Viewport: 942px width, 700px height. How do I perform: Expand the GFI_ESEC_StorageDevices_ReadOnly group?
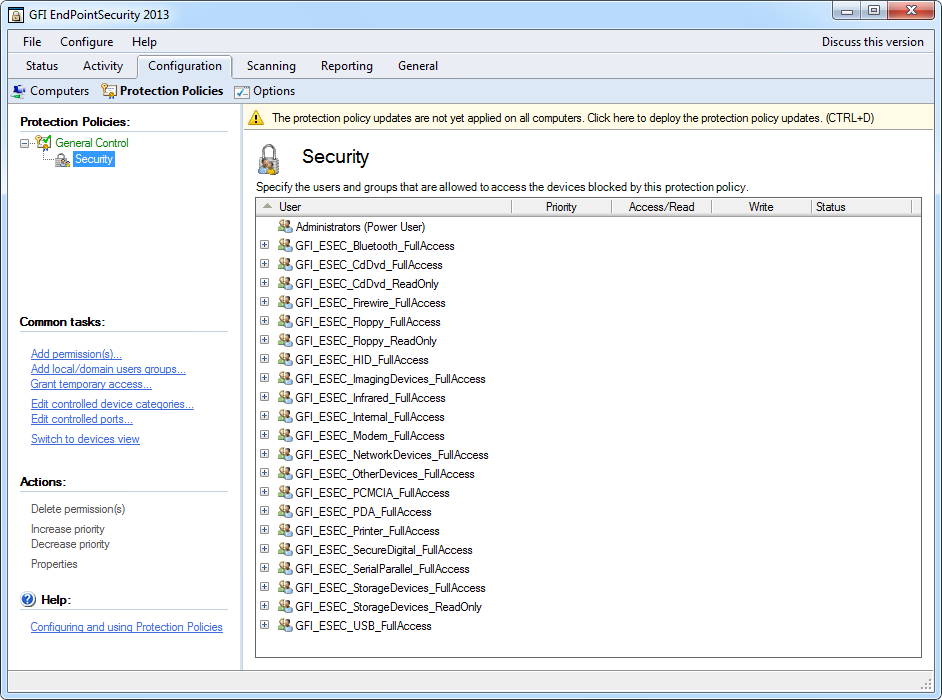click(265, 607)
